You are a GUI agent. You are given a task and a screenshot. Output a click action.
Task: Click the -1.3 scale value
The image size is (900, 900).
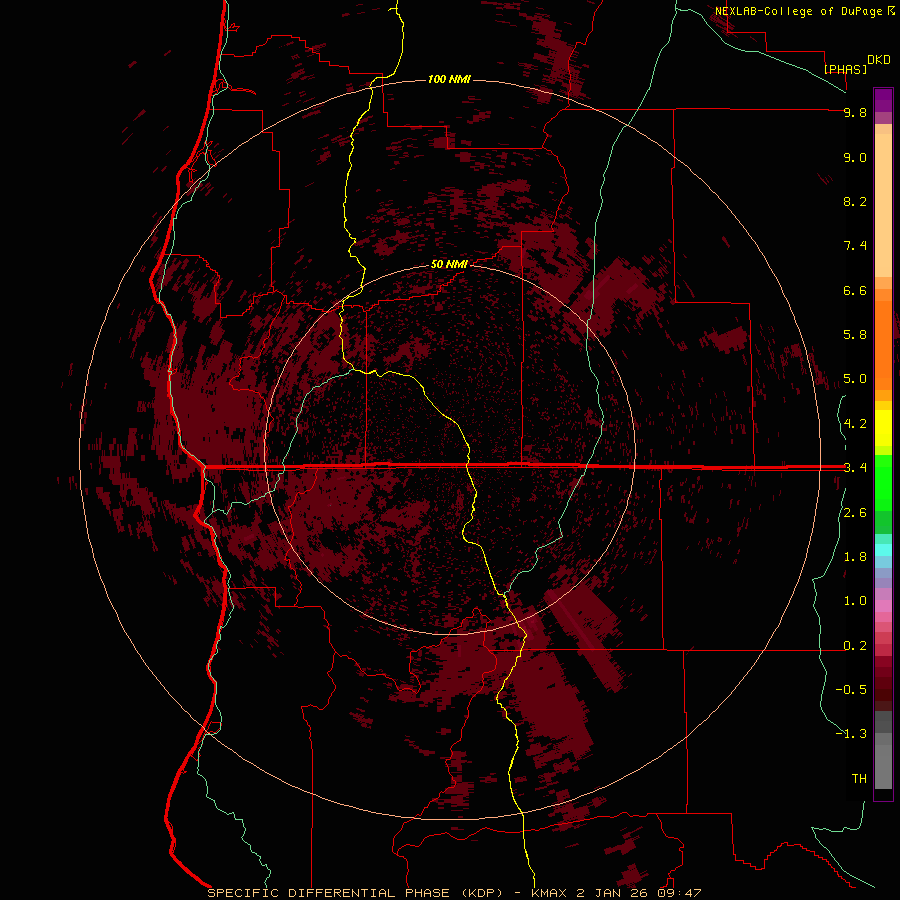pyautogui.click(x=851, y=734)
